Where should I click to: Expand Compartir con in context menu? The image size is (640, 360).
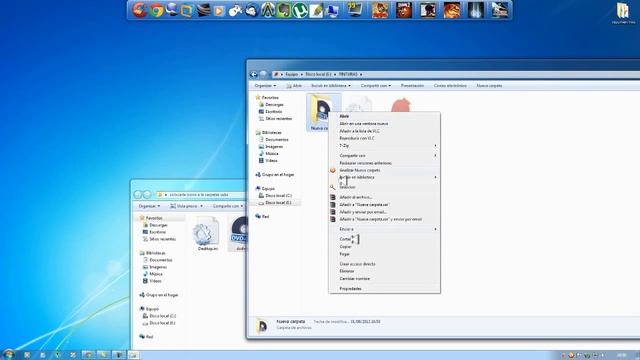(384, 156)
